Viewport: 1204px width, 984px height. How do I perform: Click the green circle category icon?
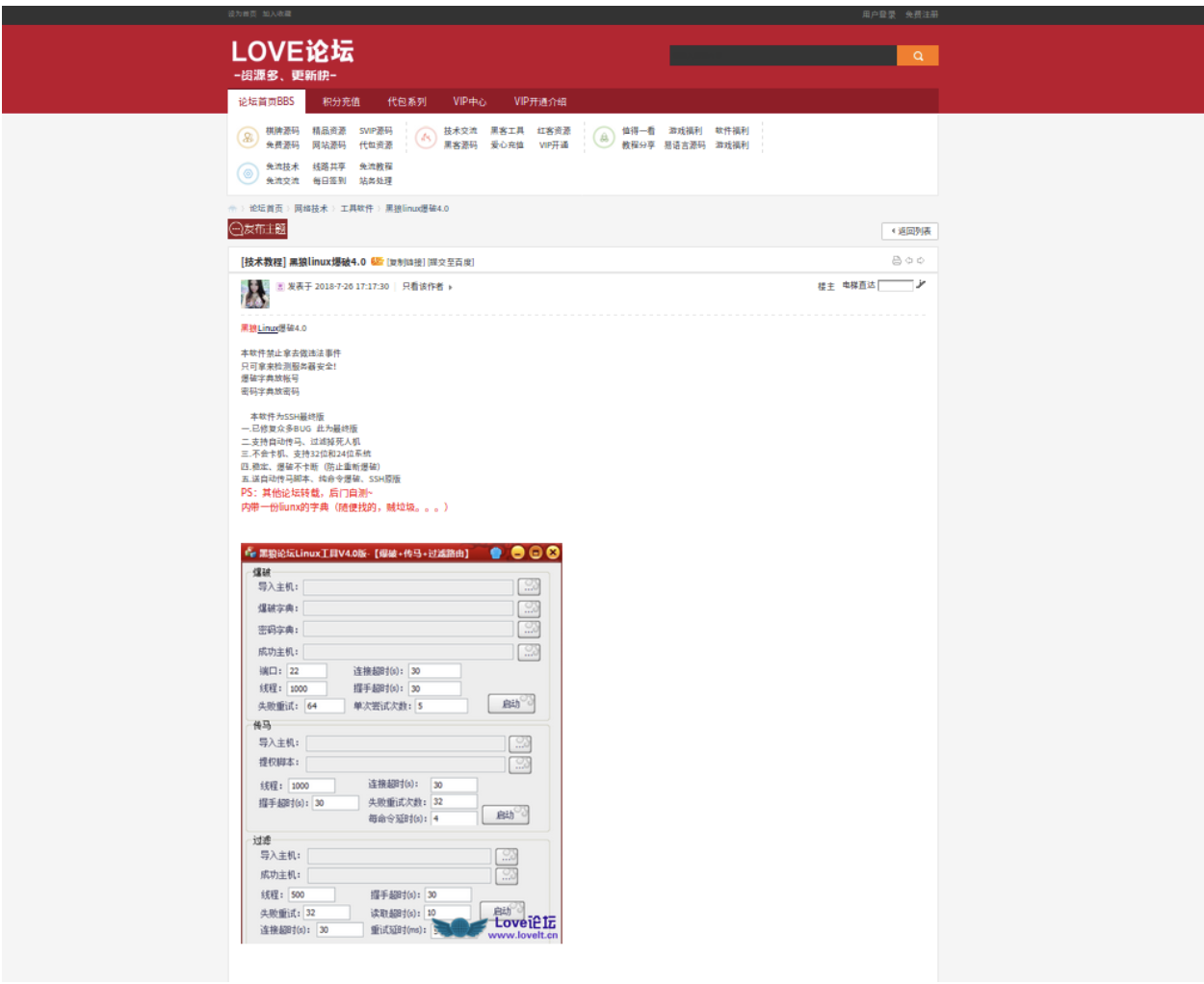[x=604, y=138]
